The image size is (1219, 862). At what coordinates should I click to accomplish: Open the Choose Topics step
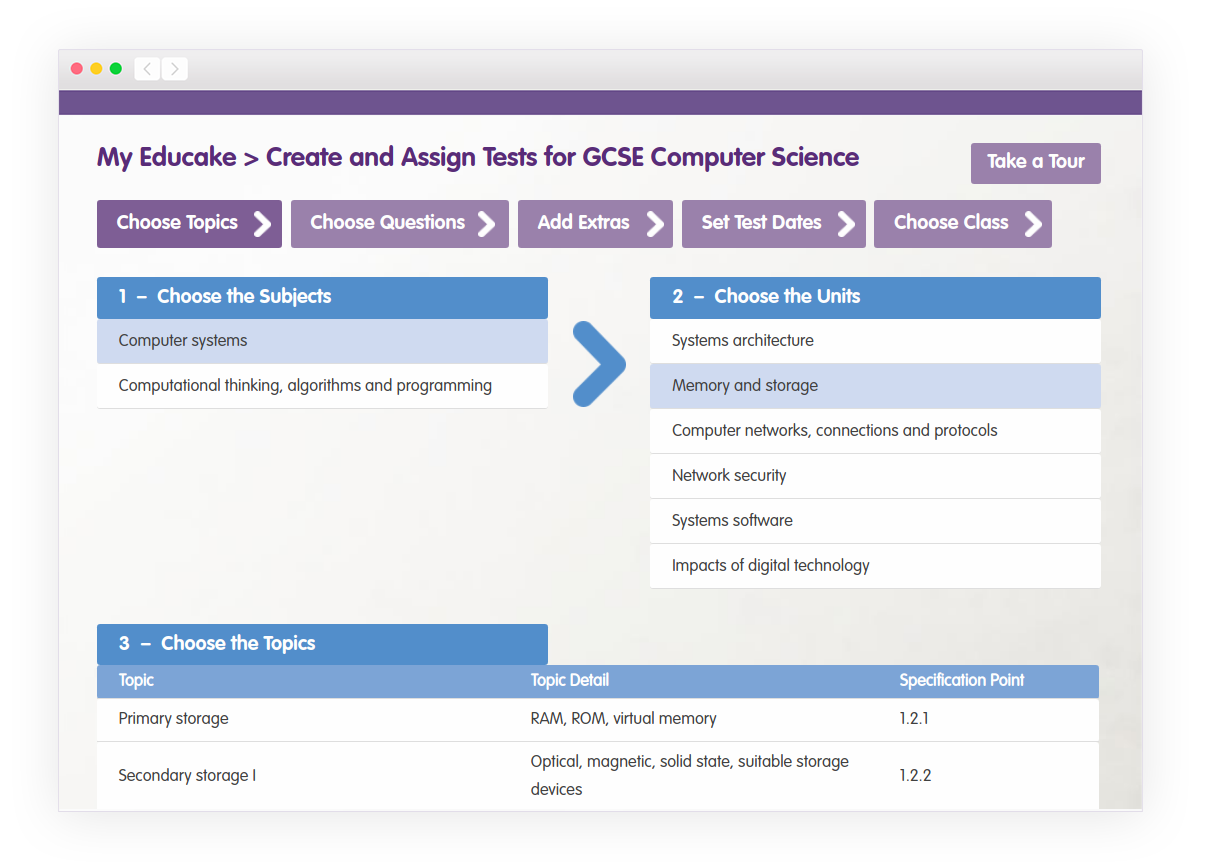189,224
